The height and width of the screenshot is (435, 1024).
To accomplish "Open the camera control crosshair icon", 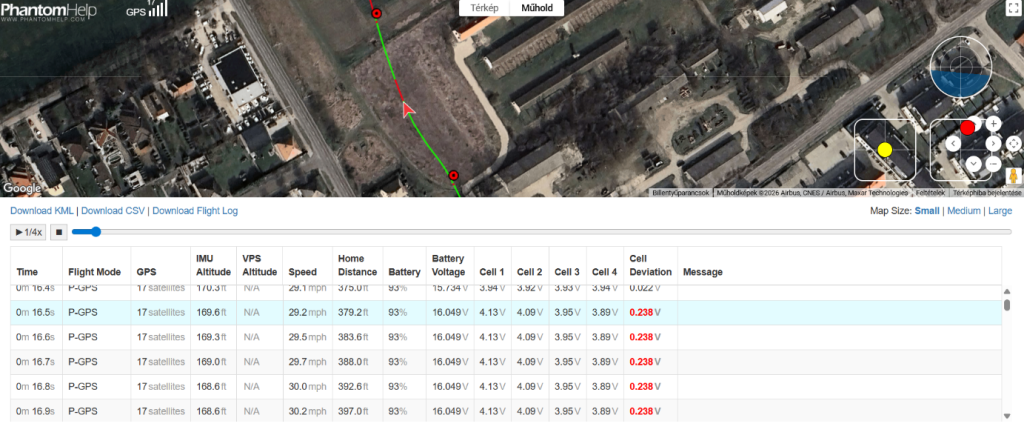I will [x=1014, y=144].
